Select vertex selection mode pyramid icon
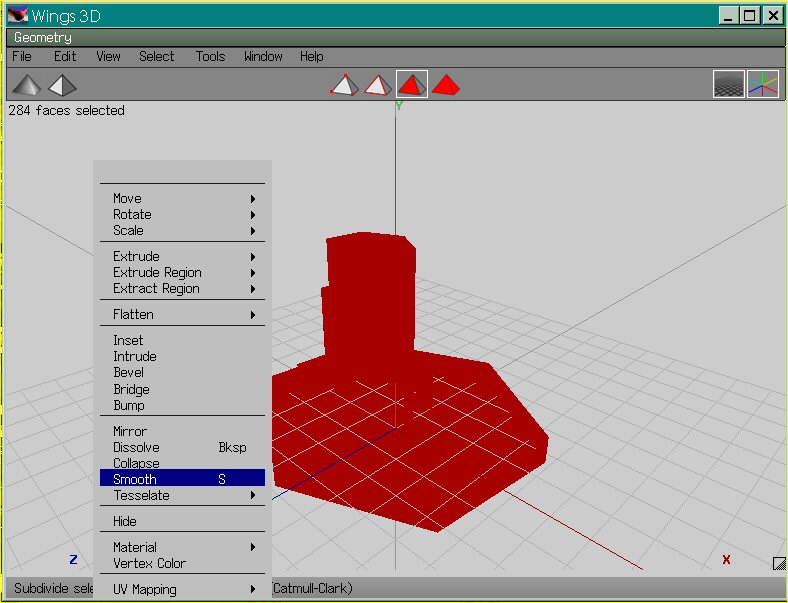The height and width of the screenshot is (603, 788). coord(343,85)
